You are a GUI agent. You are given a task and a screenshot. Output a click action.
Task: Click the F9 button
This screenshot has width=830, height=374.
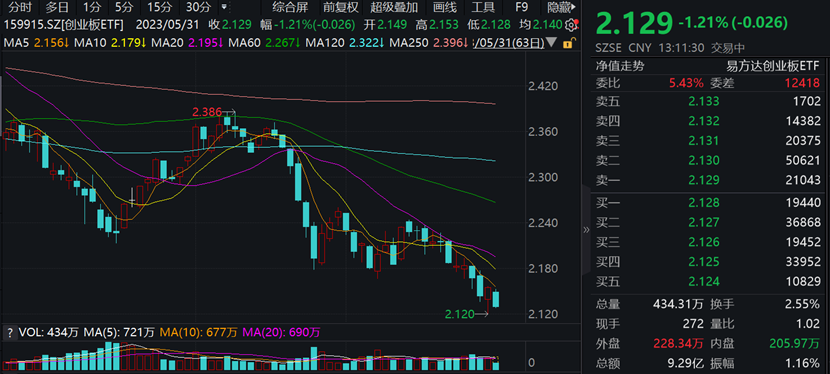pyautogui.click(x=521, y=7)
